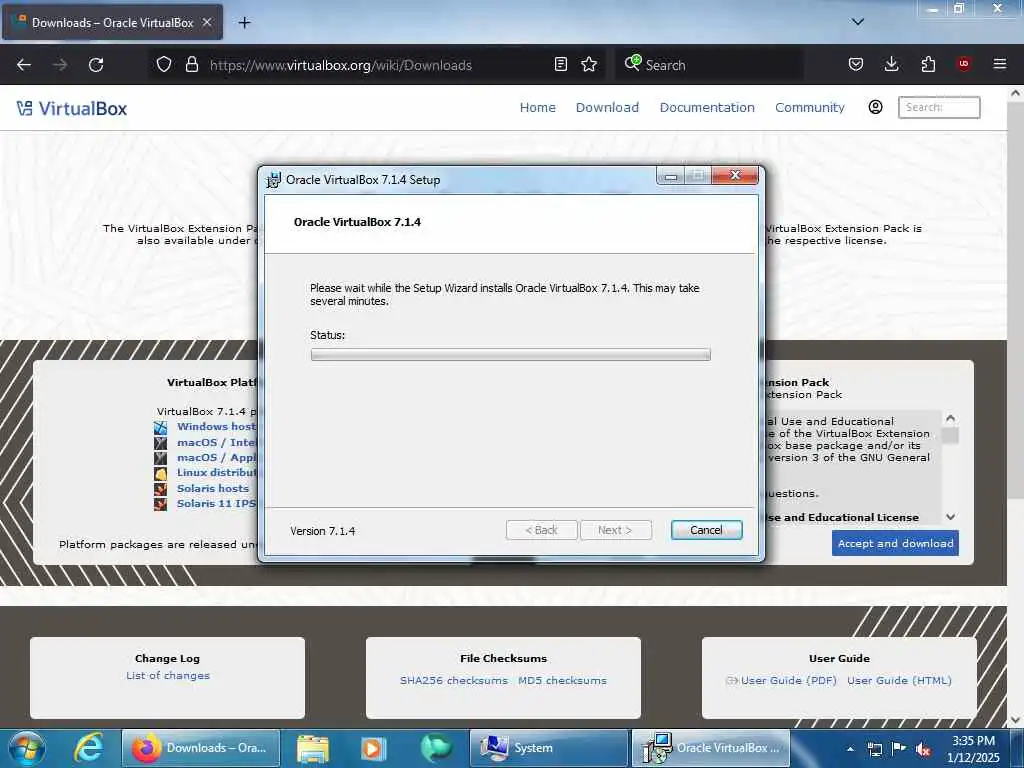Open the Home menu on VirtualBox site

tap(537, 108)
